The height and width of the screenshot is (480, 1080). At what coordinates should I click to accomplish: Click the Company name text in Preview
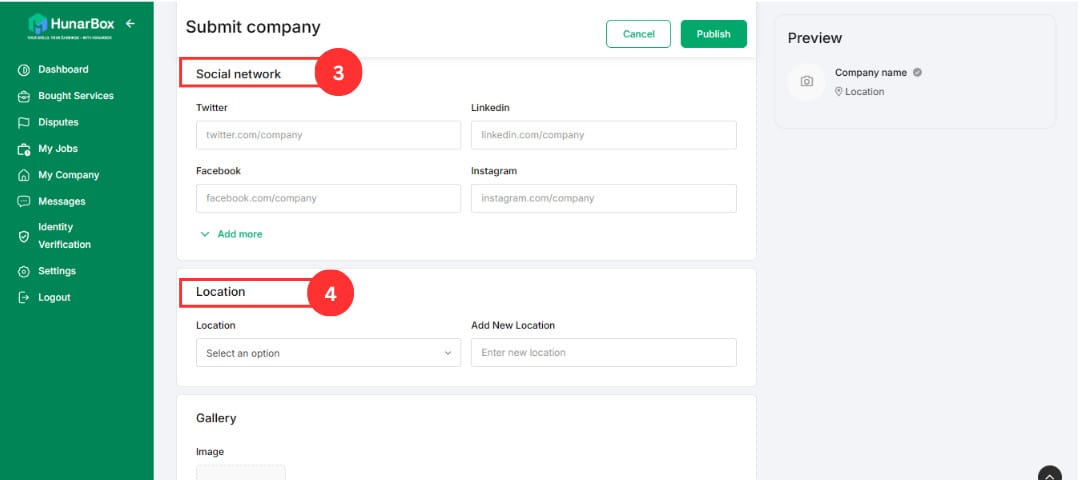click(871, 72)
